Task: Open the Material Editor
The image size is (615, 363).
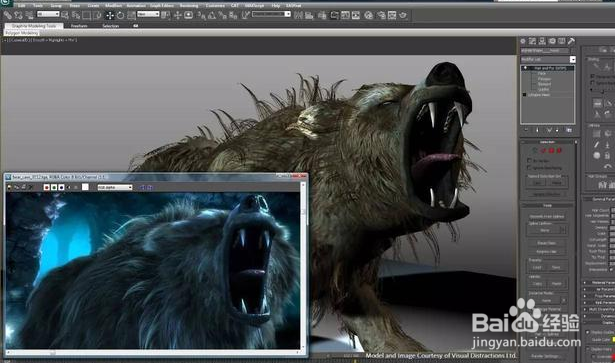Action: 369,15
